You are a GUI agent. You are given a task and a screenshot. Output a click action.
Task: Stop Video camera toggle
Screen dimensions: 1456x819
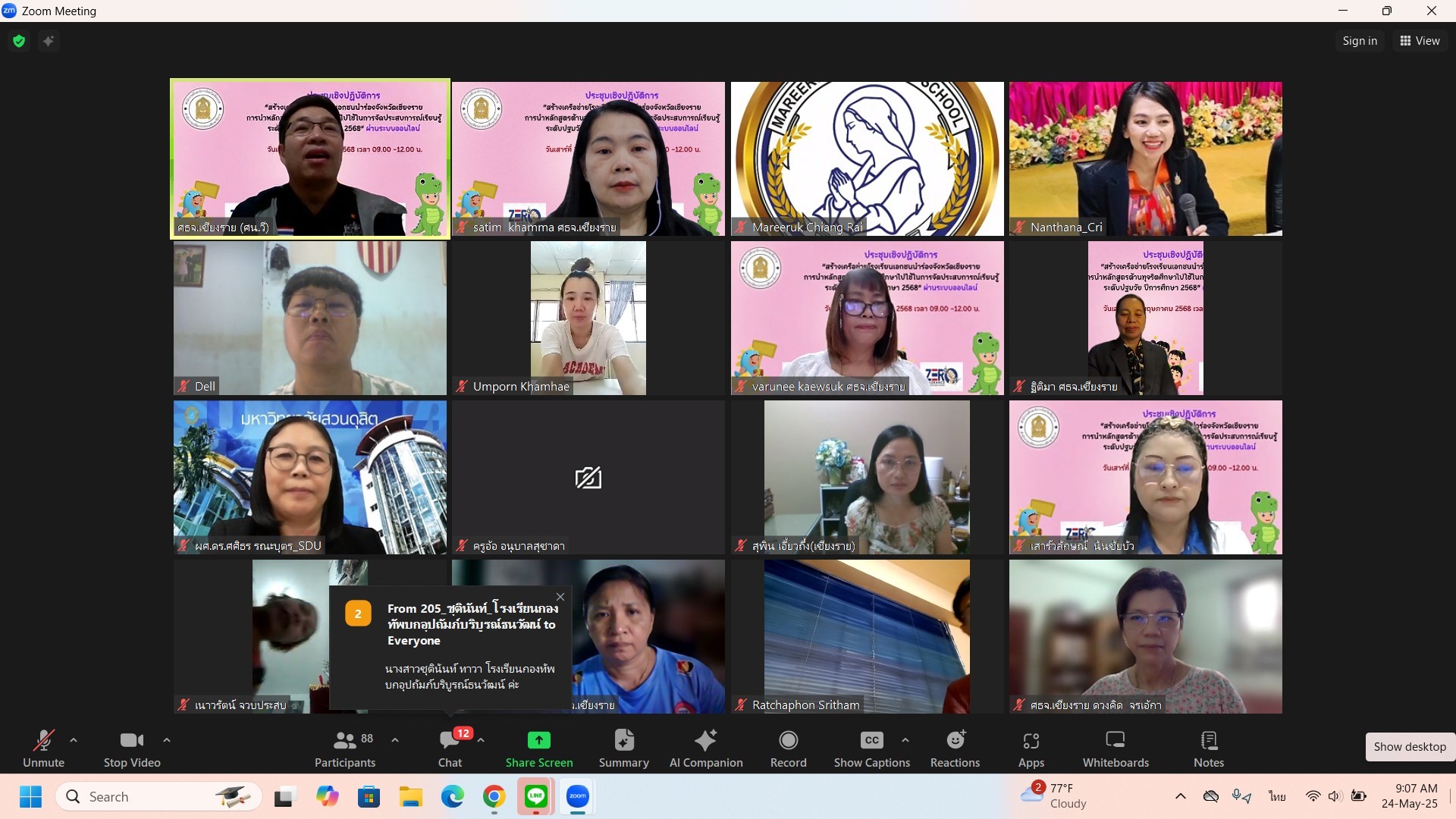(132, 748)
